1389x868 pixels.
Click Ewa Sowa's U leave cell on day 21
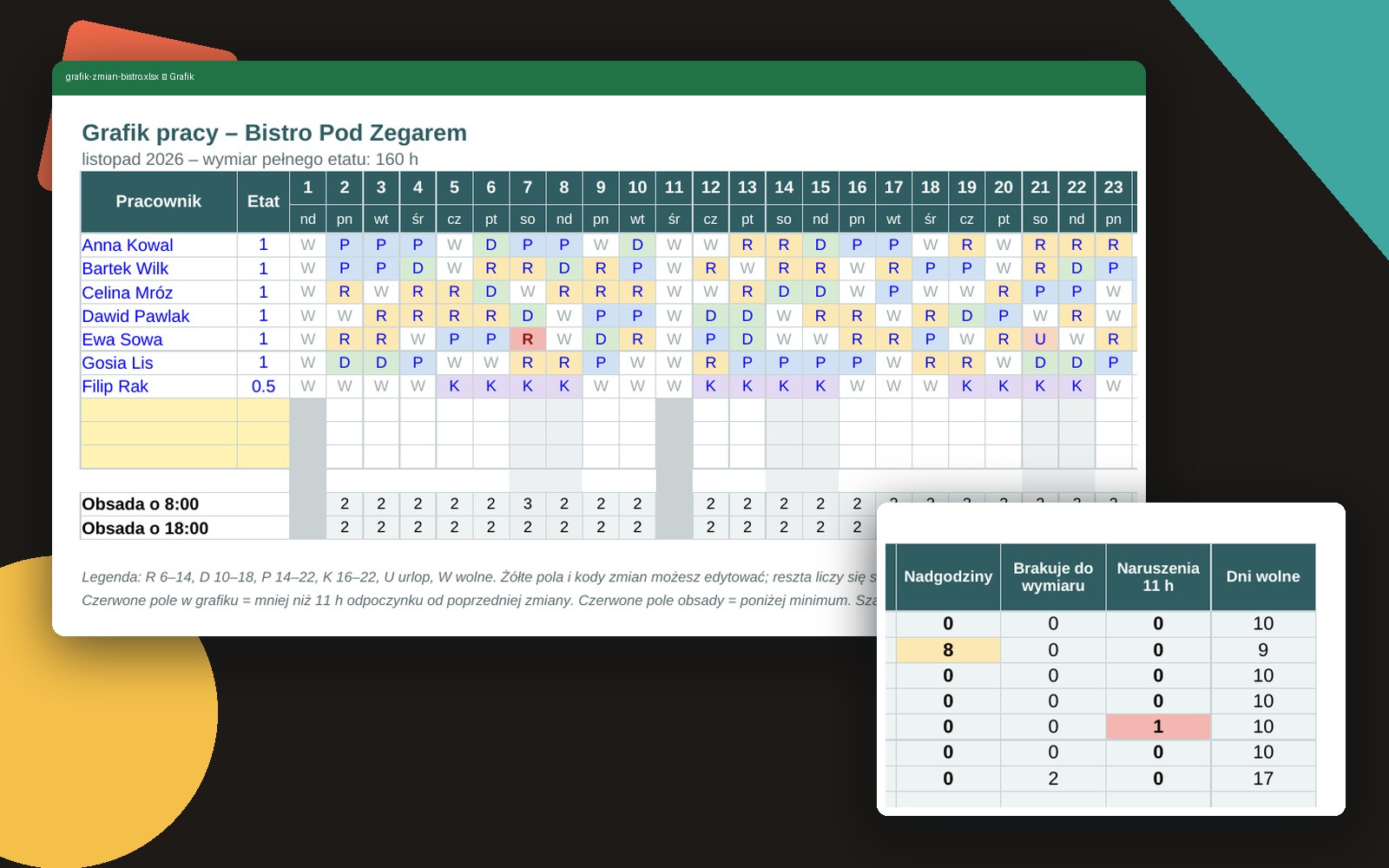pos(1040,339)
